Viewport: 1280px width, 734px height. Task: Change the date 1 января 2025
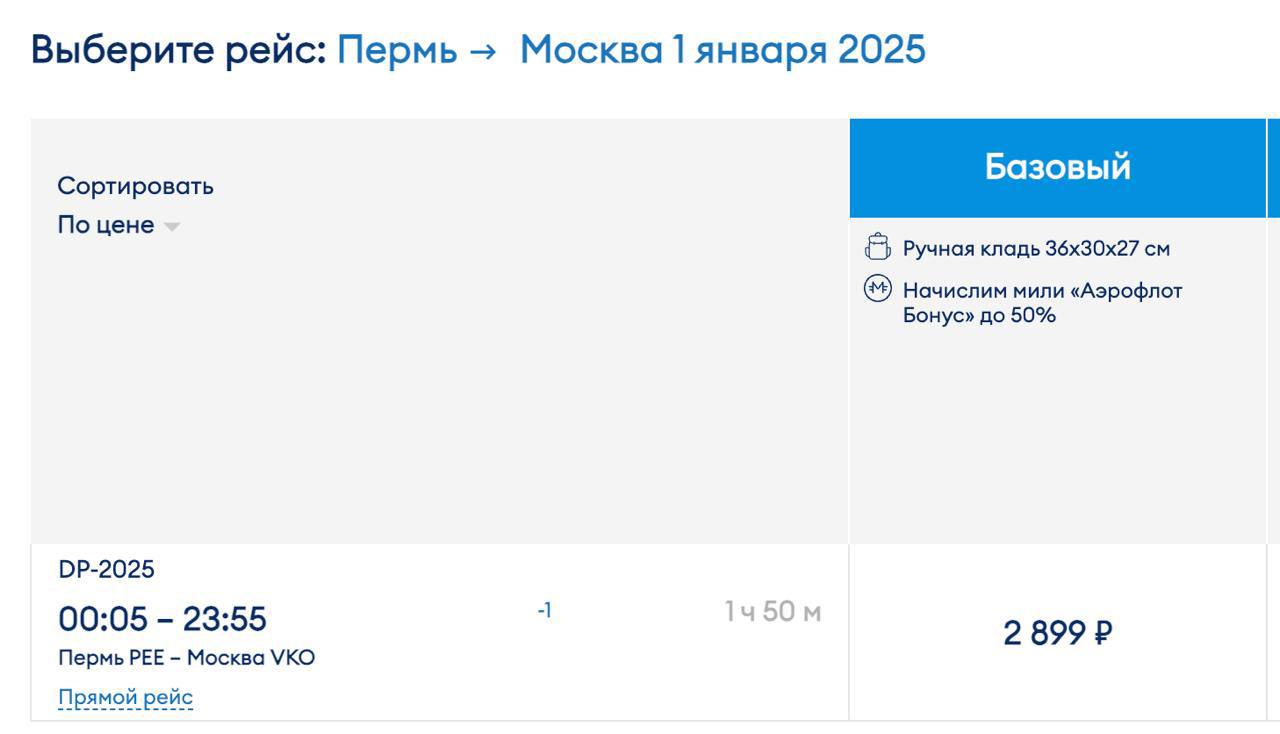click(799, 50)
